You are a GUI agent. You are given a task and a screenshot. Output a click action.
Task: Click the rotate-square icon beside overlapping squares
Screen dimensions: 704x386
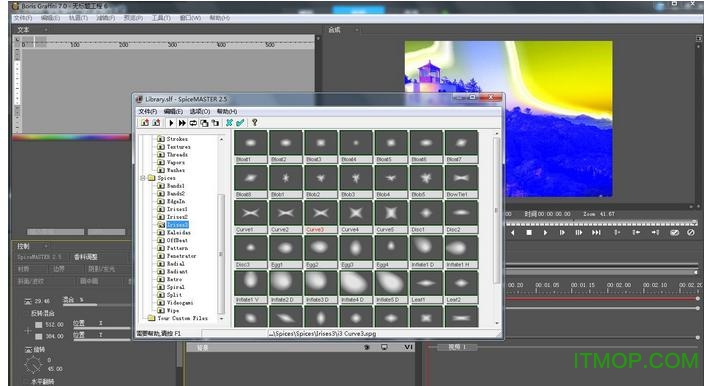[x=215, y=123]
